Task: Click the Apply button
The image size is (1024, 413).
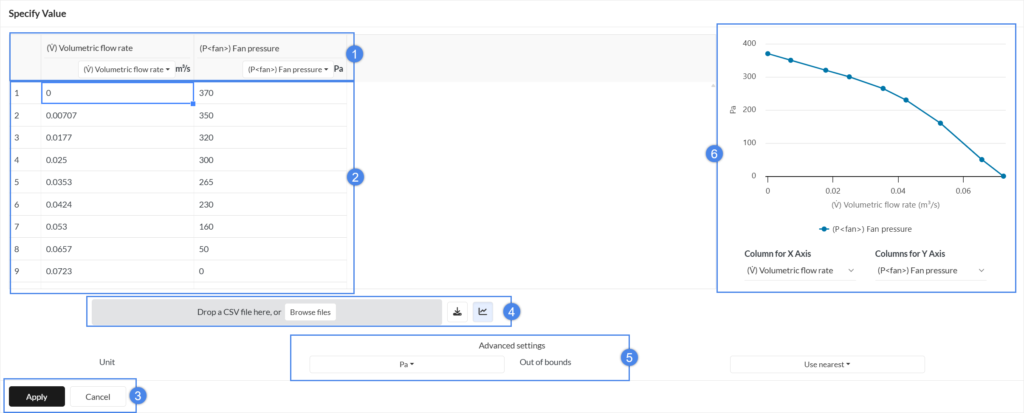Action: click(x=37, y=397)
